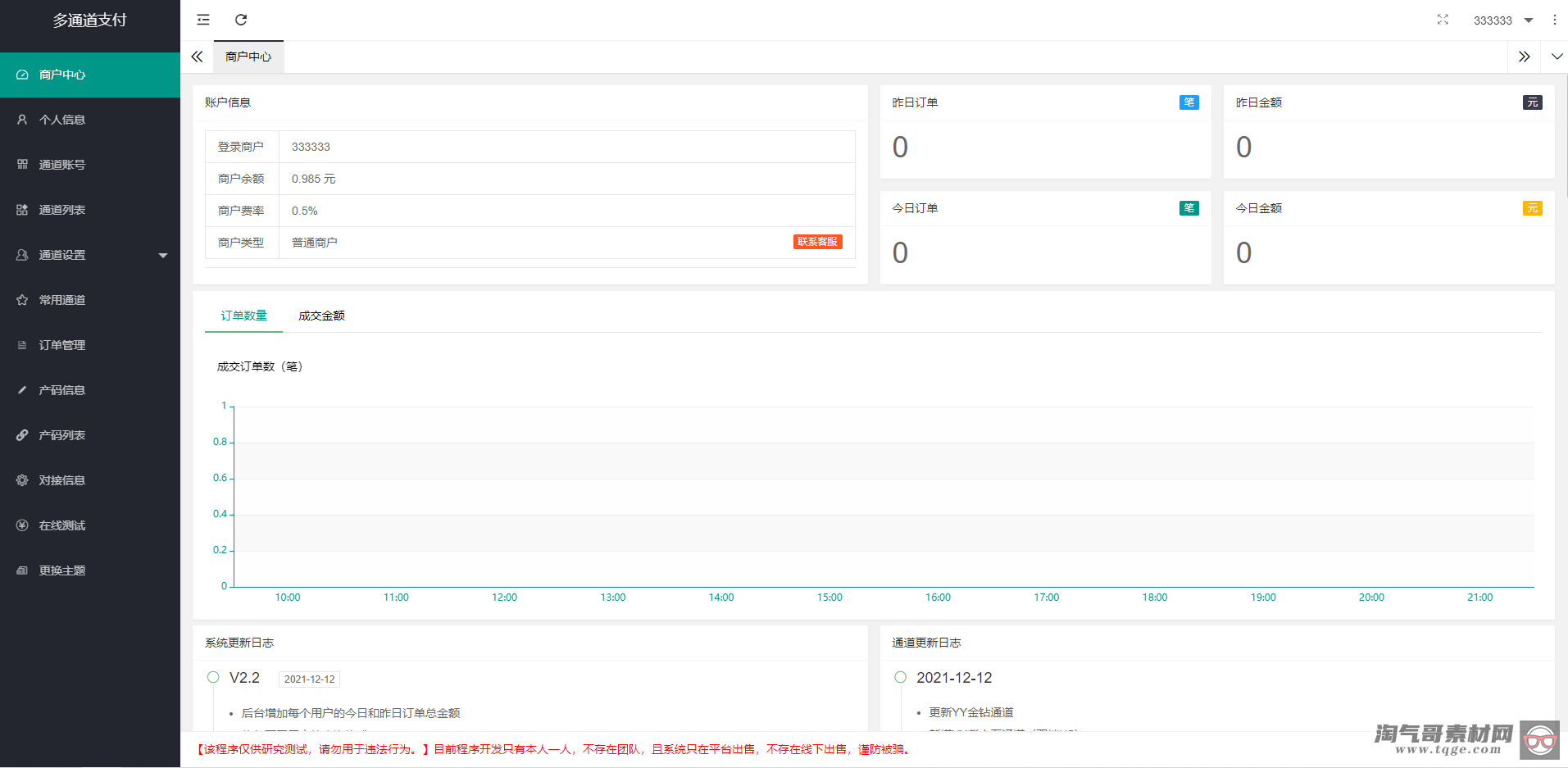Click the V2.2 timeline circle marker
Screen dimensions: 1568x768
pyautogui.click(x=213, y=677)
